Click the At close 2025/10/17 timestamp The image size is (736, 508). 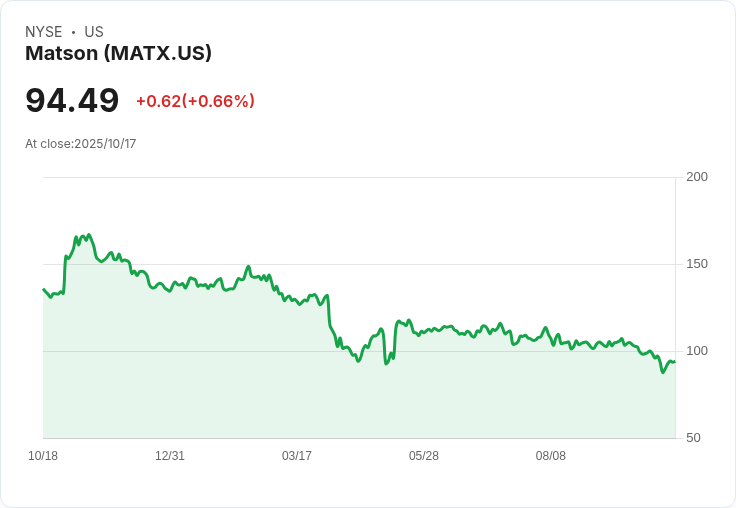click(x=81, y=144)
